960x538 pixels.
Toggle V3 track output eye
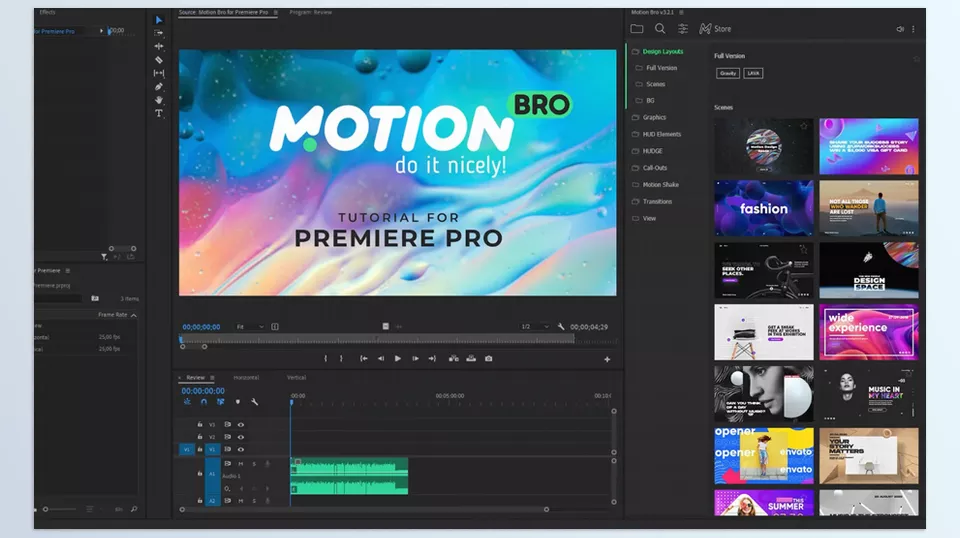(x=241, y=424)
